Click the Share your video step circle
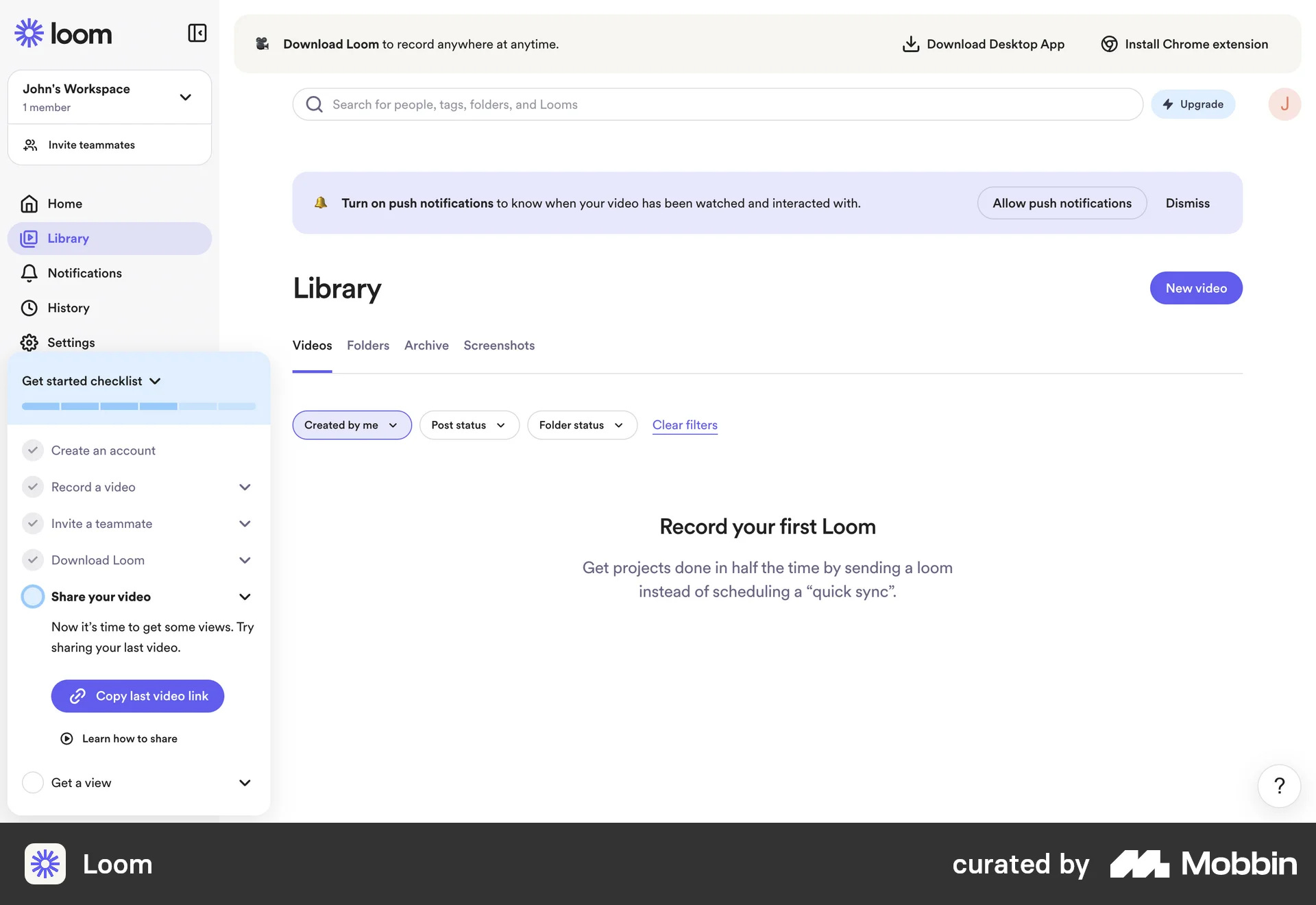The image size is (1316, 905). (32, 596)
